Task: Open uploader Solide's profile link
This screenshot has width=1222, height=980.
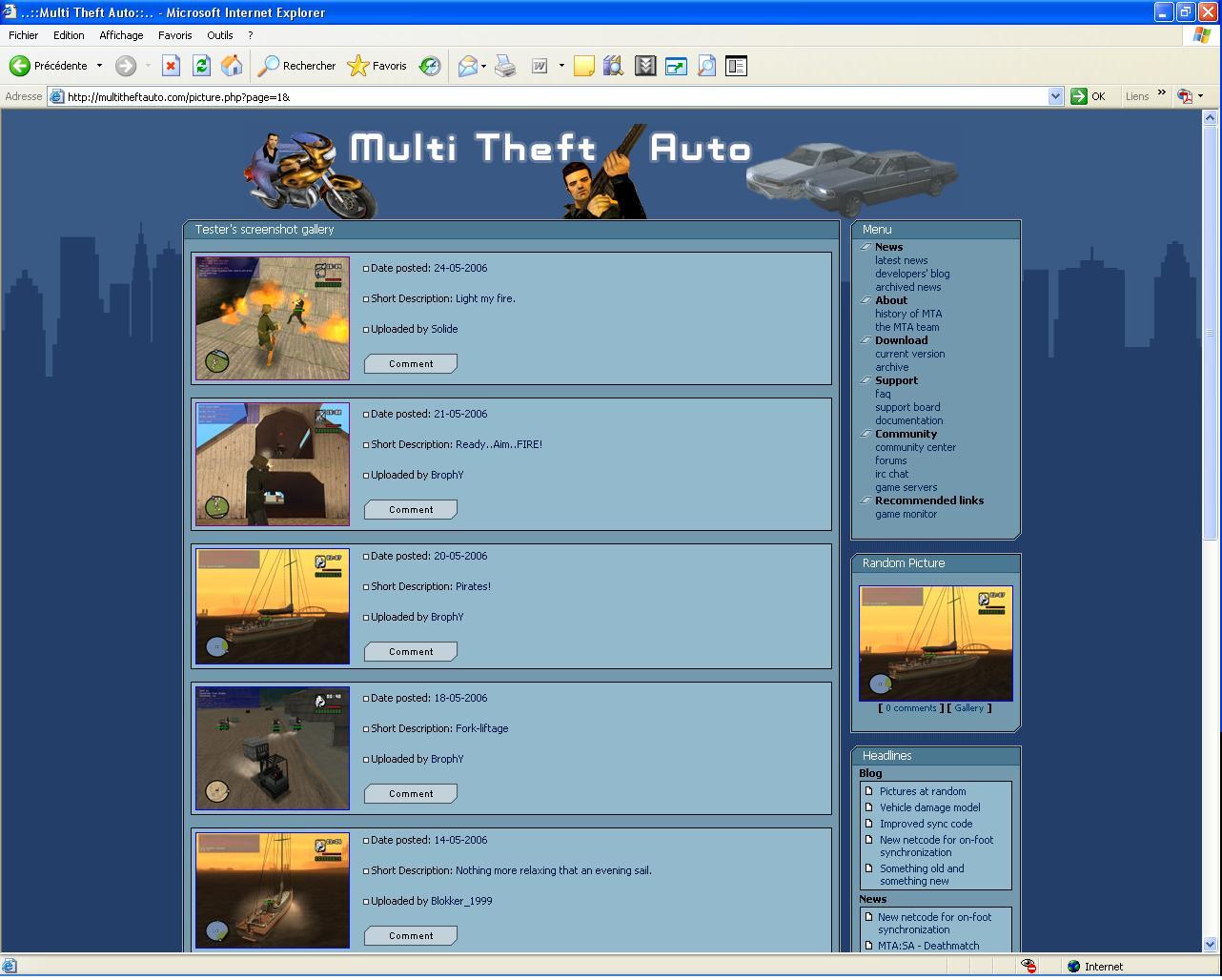Action: click(444, 329)
